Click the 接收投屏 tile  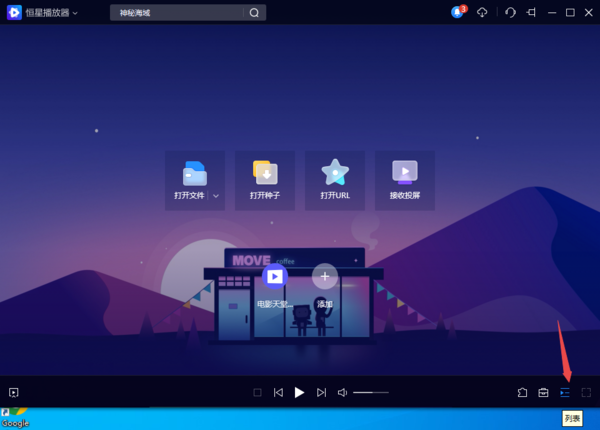click(x=405, y=180)
